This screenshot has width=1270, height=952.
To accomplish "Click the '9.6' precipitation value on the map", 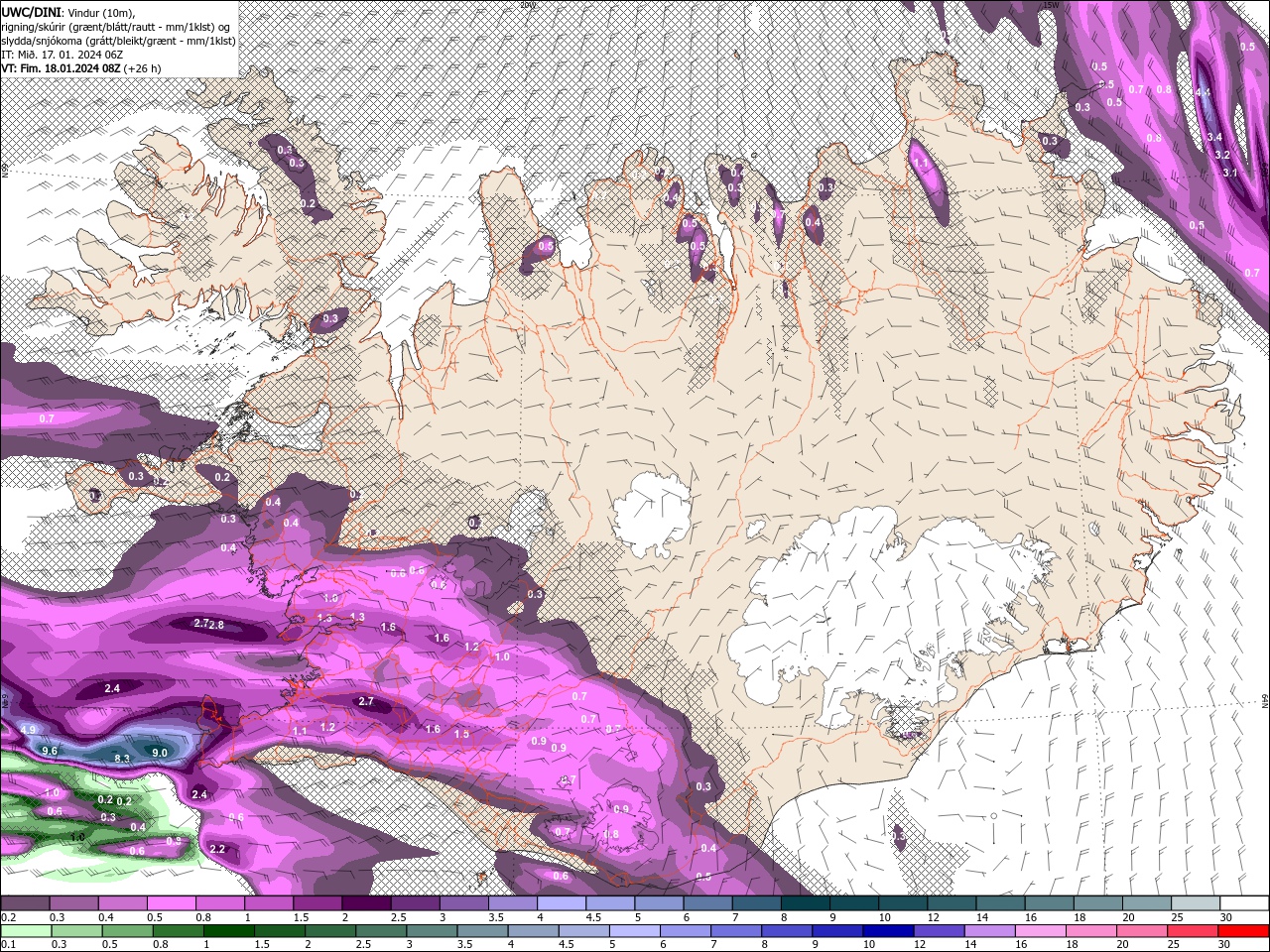I will (50, 751).
